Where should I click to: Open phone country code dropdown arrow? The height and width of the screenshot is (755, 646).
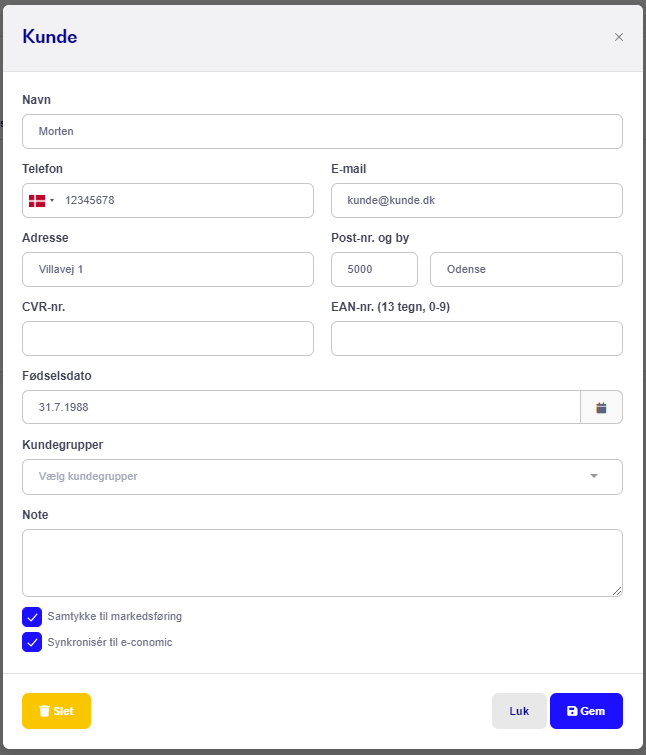pos(52,200)
